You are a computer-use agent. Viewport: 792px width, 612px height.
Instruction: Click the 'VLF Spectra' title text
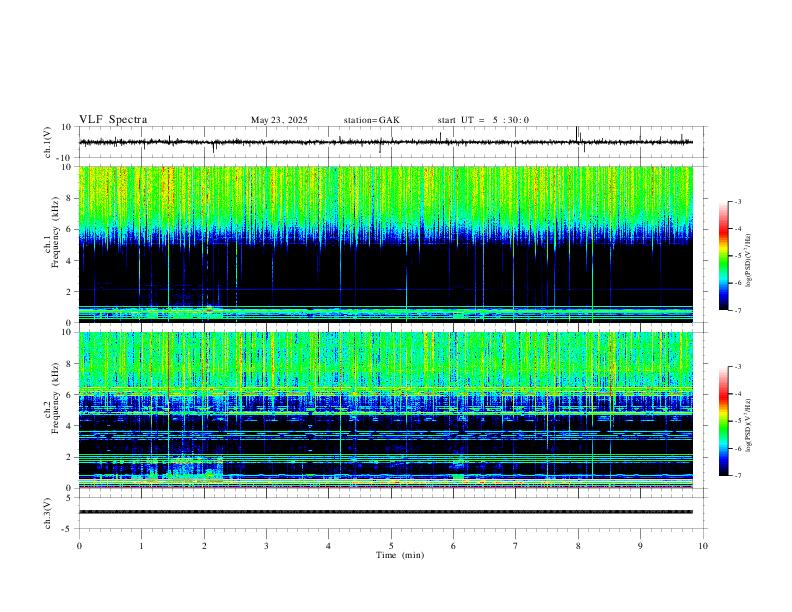tap(113, 120)
